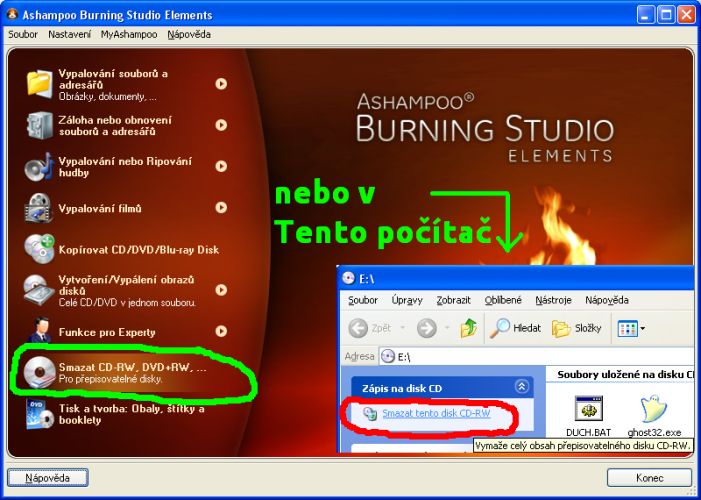Click the erase icon beside Smazat tento disk
This screenshot has height=500, width=701.
pyautogui.click(x=370, y=414)
